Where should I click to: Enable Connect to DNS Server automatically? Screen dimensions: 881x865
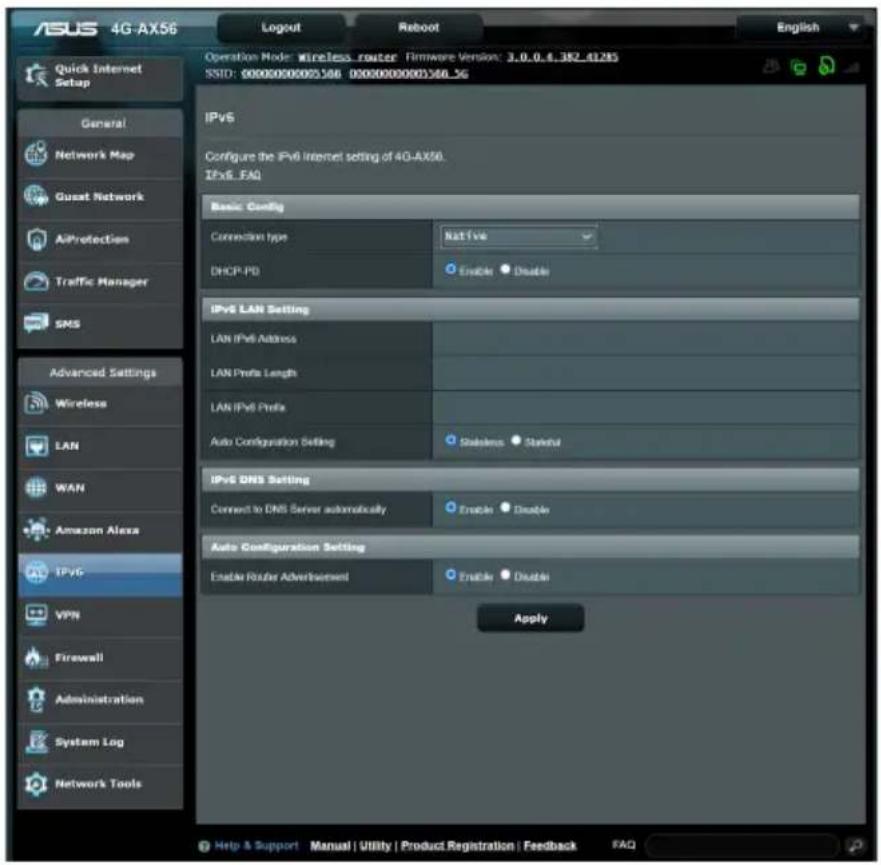coord(450,508)
